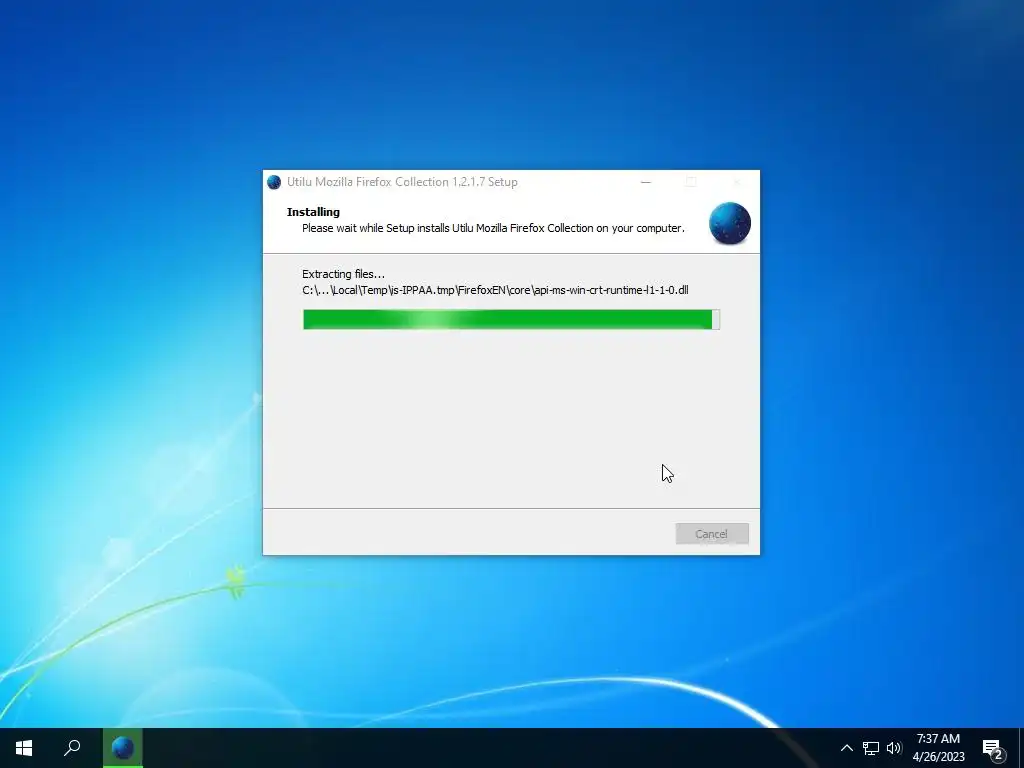This screenshot has width=1024, height=768.
Task: Open the network status tray icon
Action: 871,748
